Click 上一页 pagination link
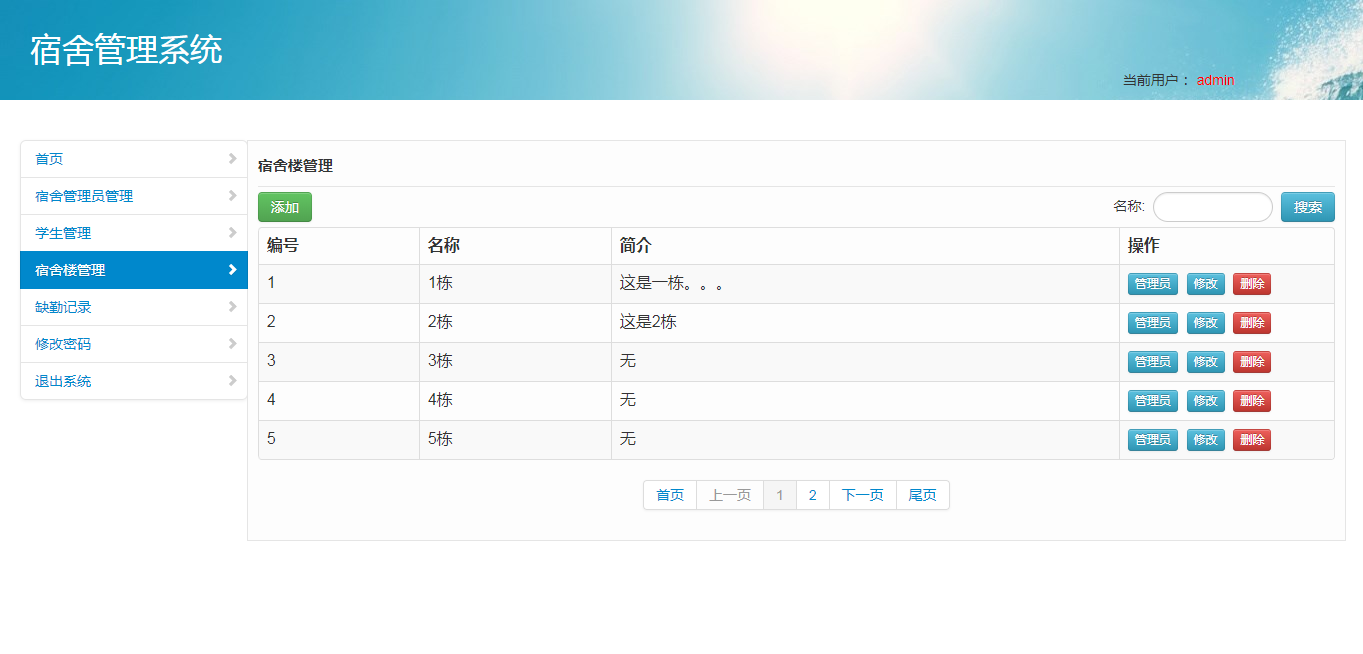The height and width of the screenshot is (654, 1363). (x=730, y=495)
